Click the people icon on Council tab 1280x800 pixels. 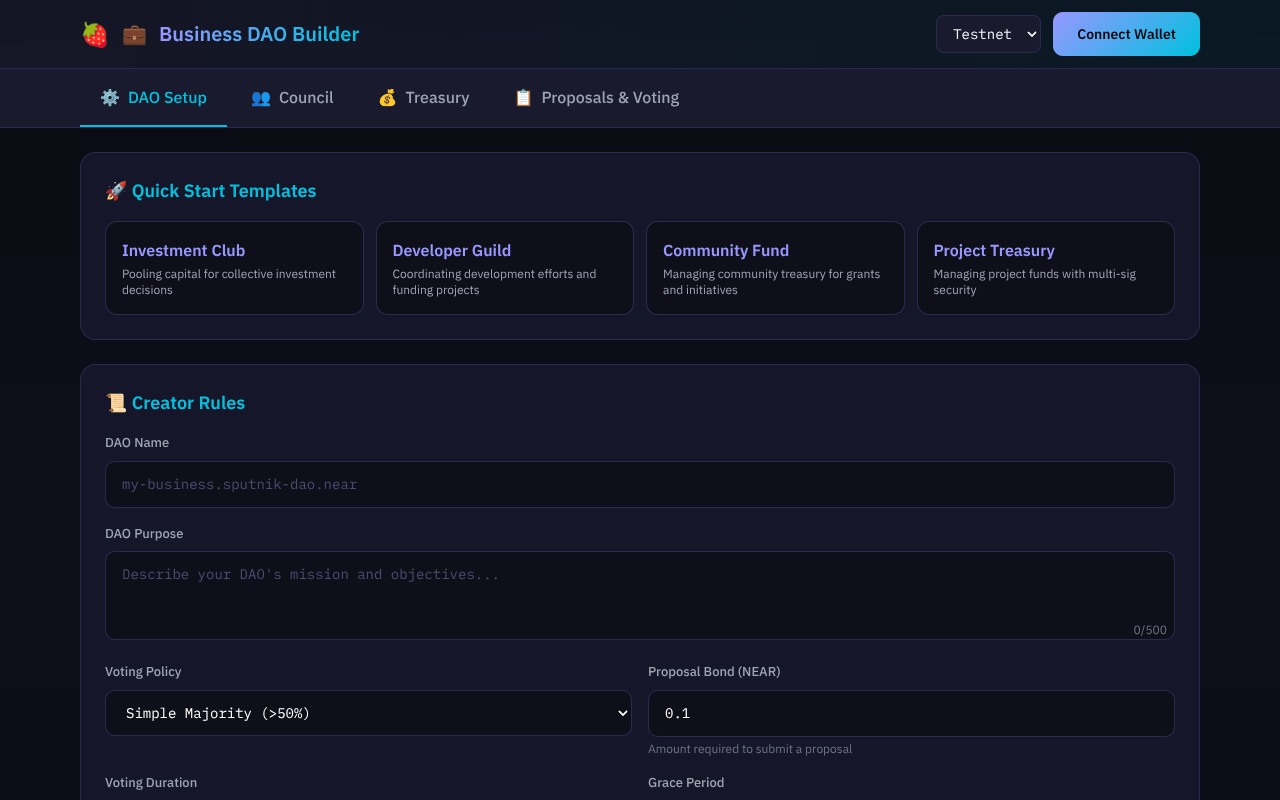pyautogui.click(x=260, y=97)
